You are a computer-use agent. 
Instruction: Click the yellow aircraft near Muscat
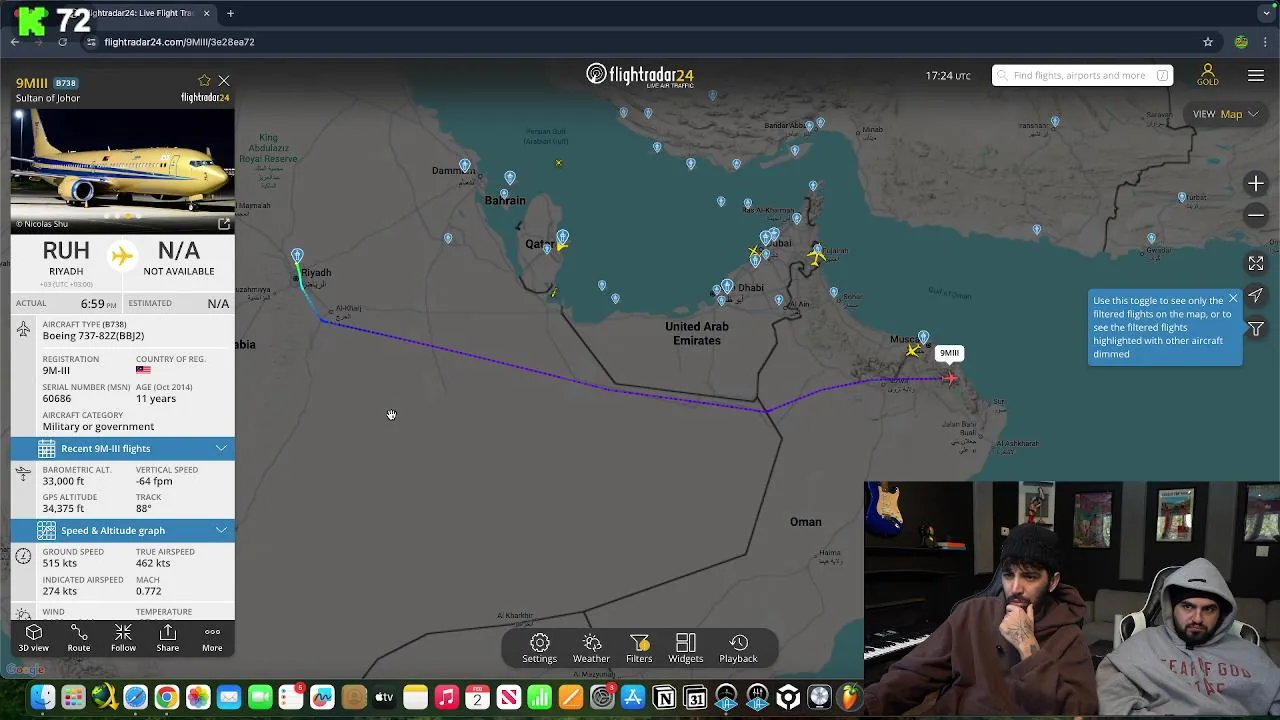pos(912,350)
